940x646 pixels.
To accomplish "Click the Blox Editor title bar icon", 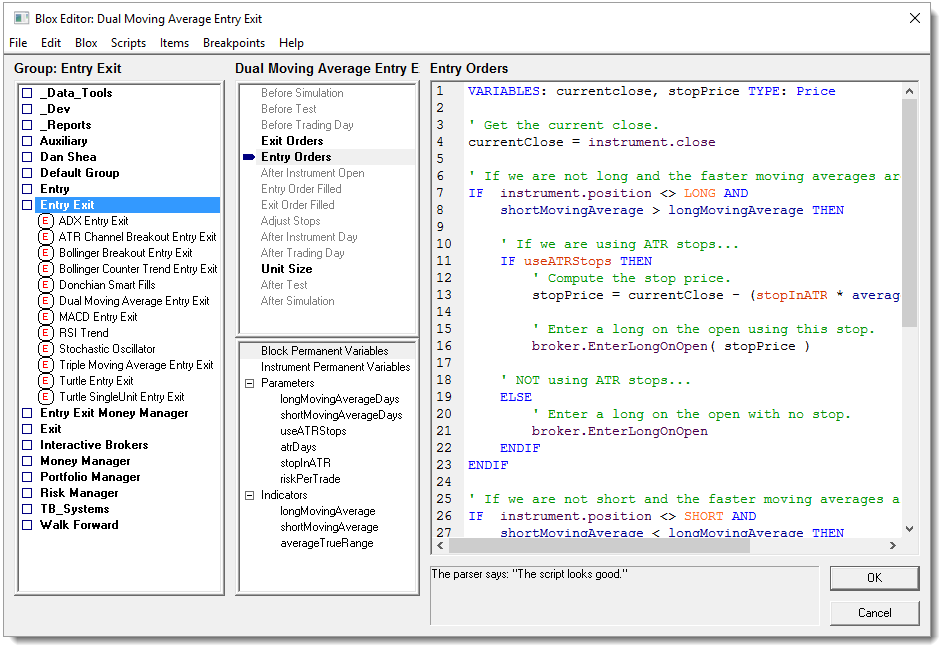I will pos(21,18).
